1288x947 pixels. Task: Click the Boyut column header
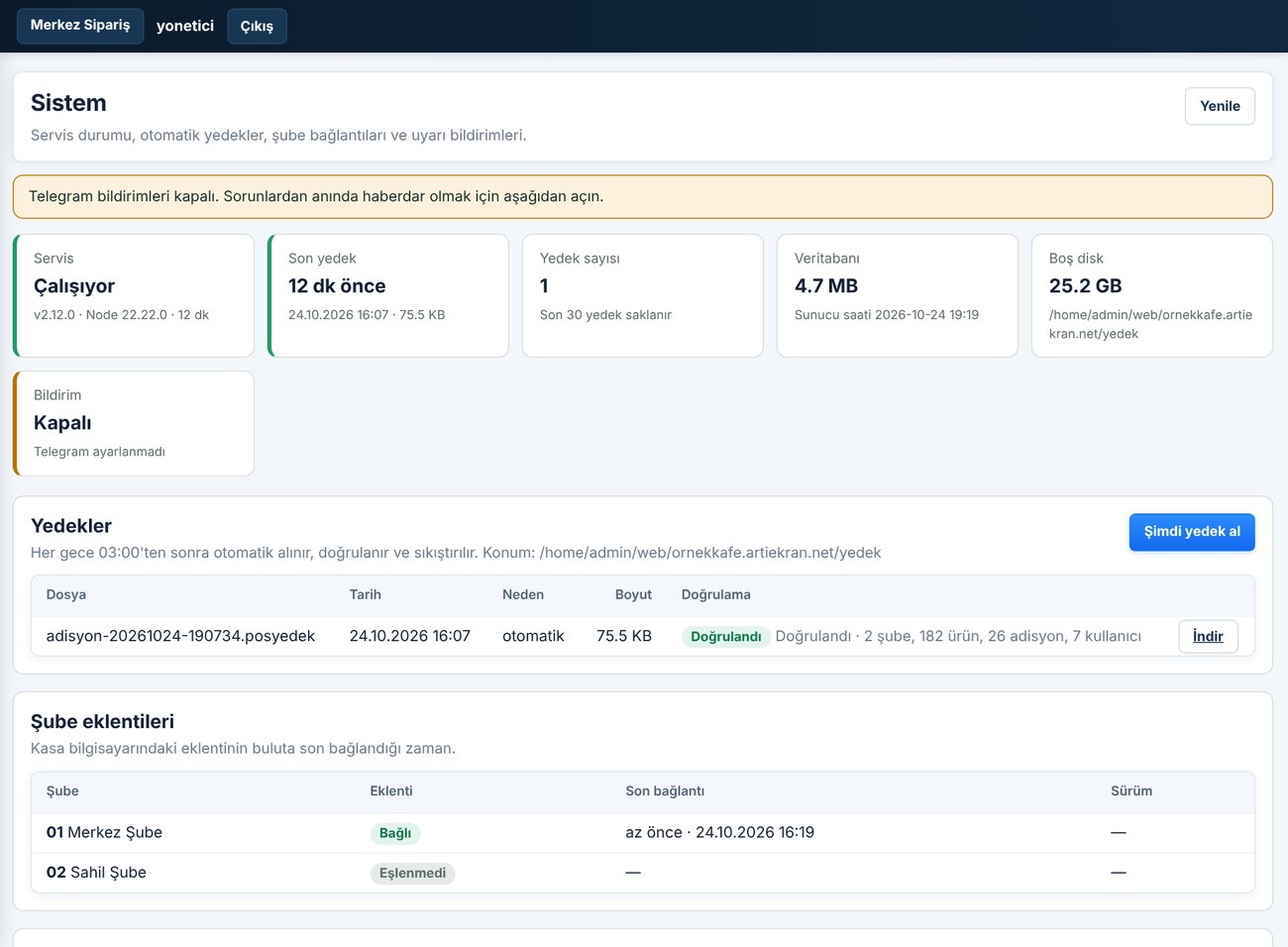point(633,594)
